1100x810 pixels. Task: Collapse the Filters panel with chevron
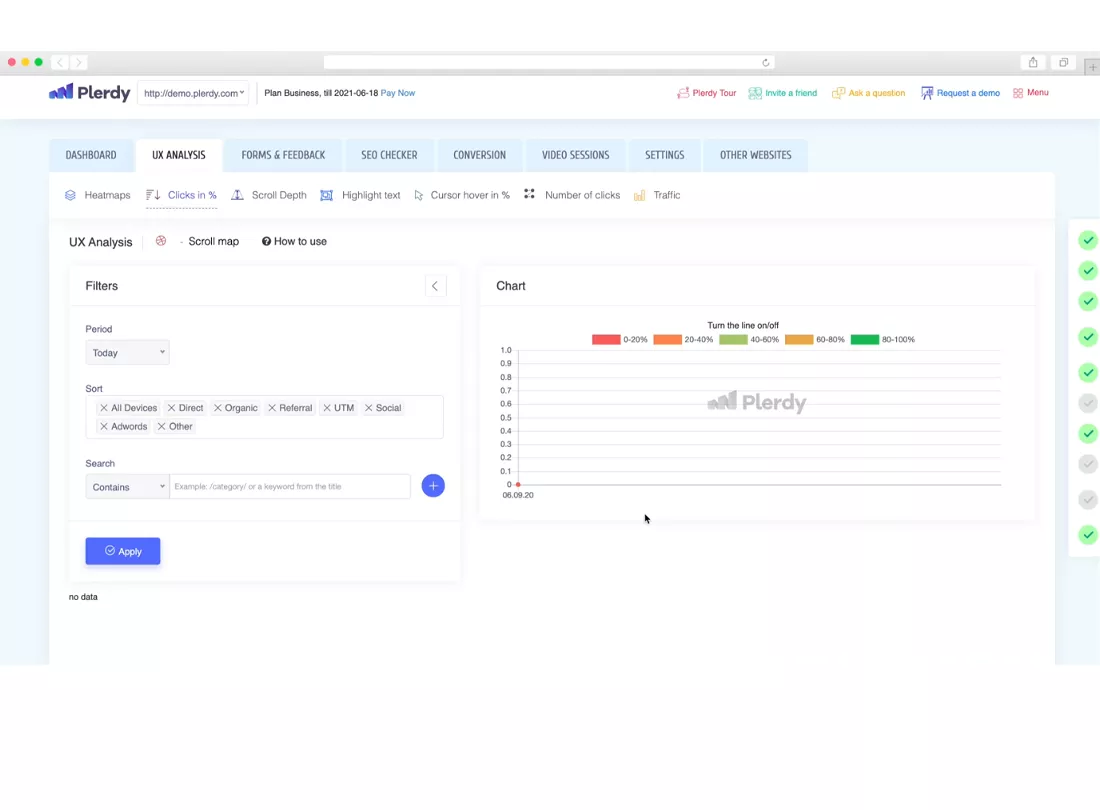[435, 286]
